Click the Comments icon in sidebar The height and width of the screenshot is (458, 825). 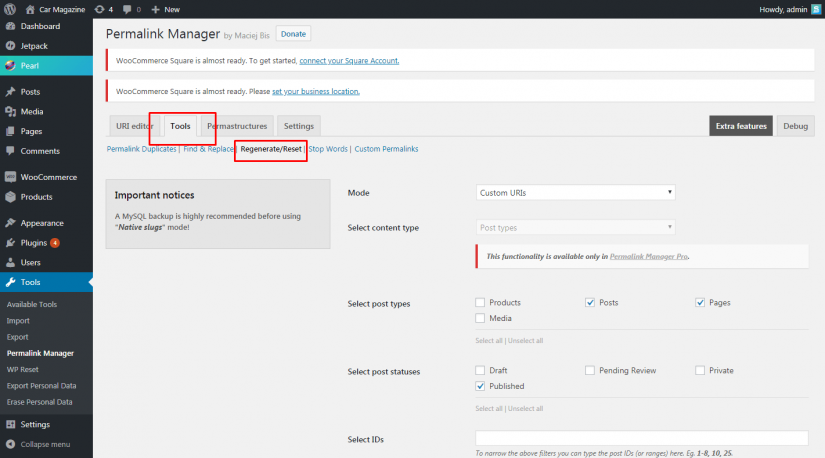[11, 151]
